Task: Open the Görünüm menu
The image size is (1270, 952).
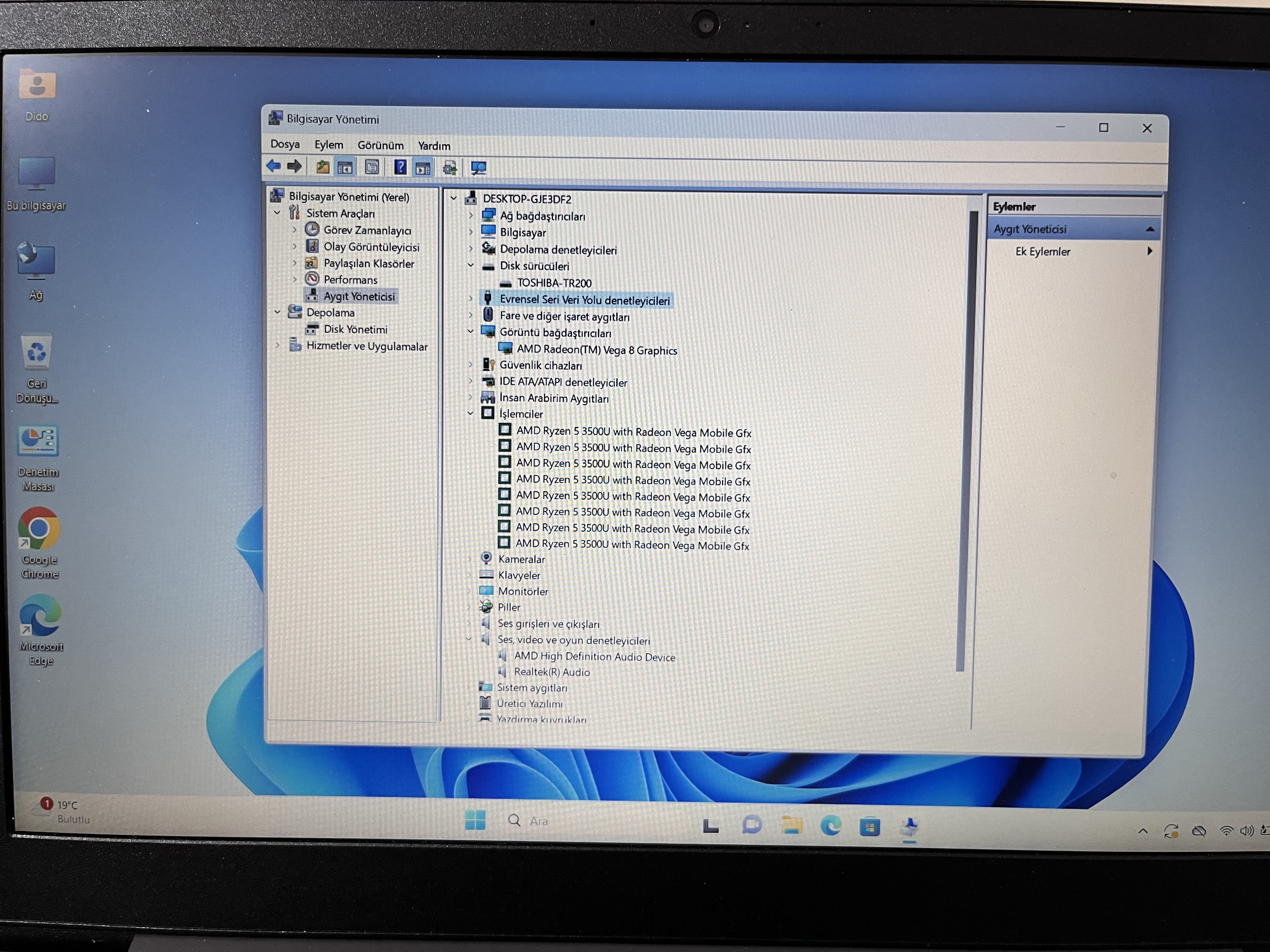Action: point(380,145)
